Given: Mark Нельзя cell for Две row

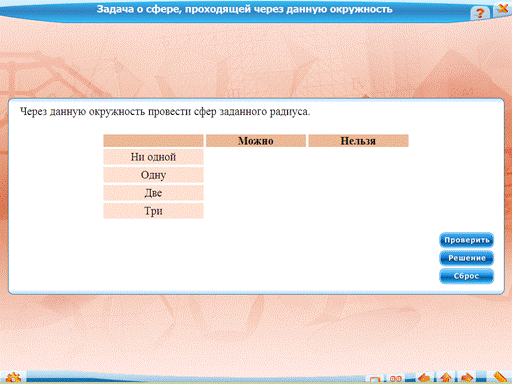Looking at the screenshot, I should 358,193.
